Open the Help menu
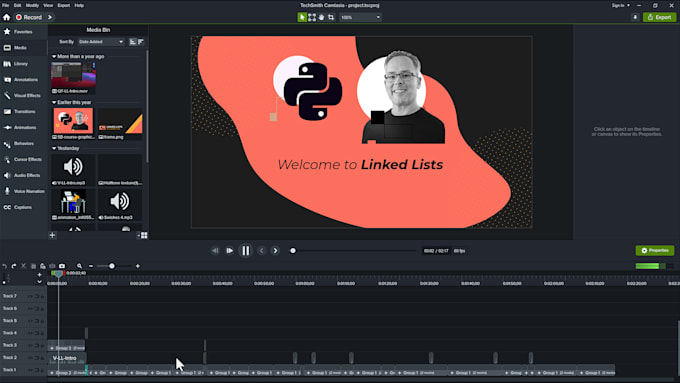Screen dimensions: 680x383 point(79,5)
